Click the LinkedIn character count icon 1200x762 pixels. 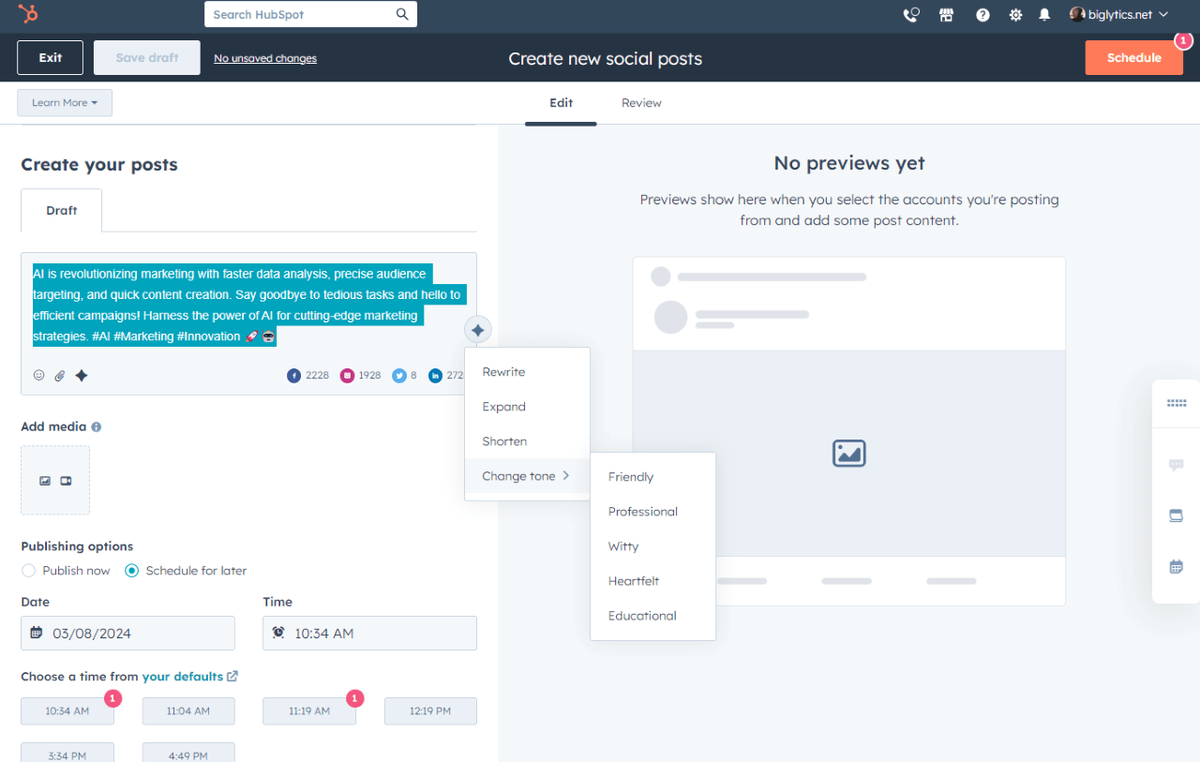coord(435,376)
